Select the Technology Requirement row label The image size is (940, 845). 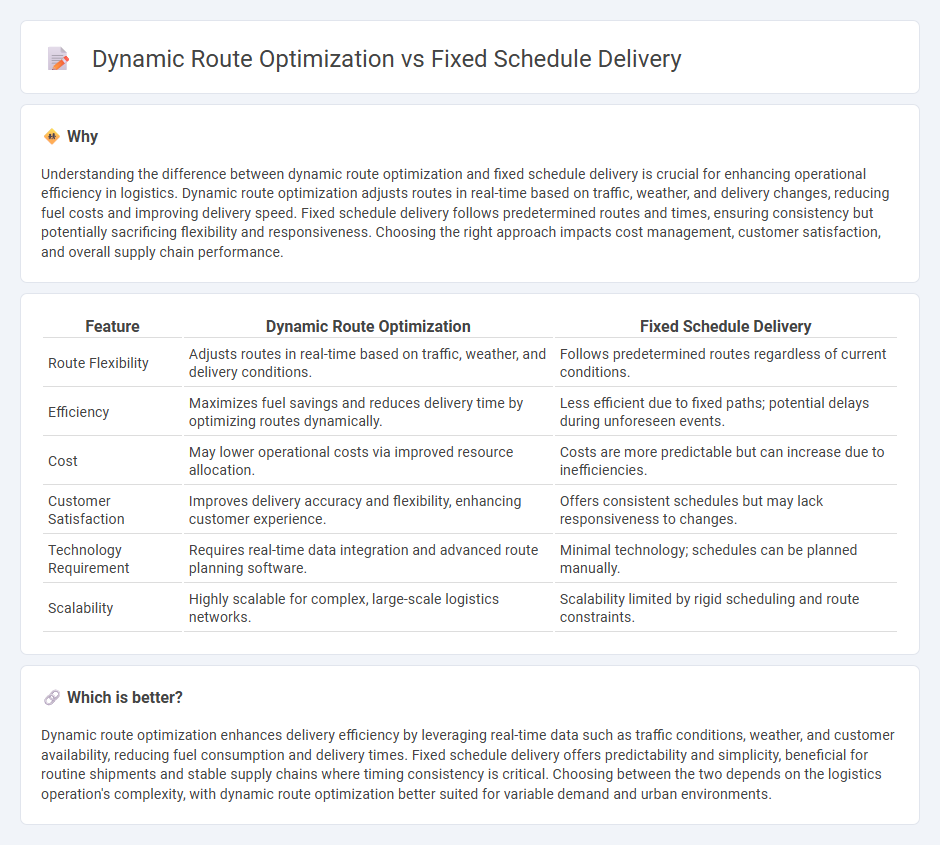89,559
